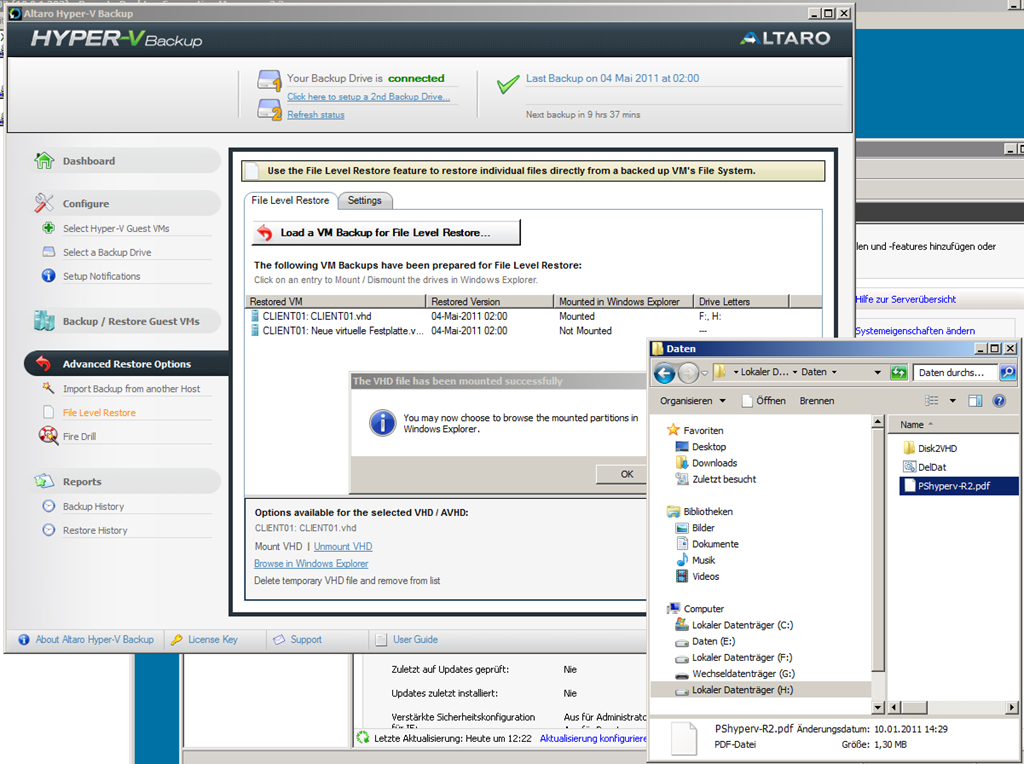Click the Explorer search magnifier icon
Image resolution: width=1024 pixels, height=764 pixels.
tap(1008, 373)
